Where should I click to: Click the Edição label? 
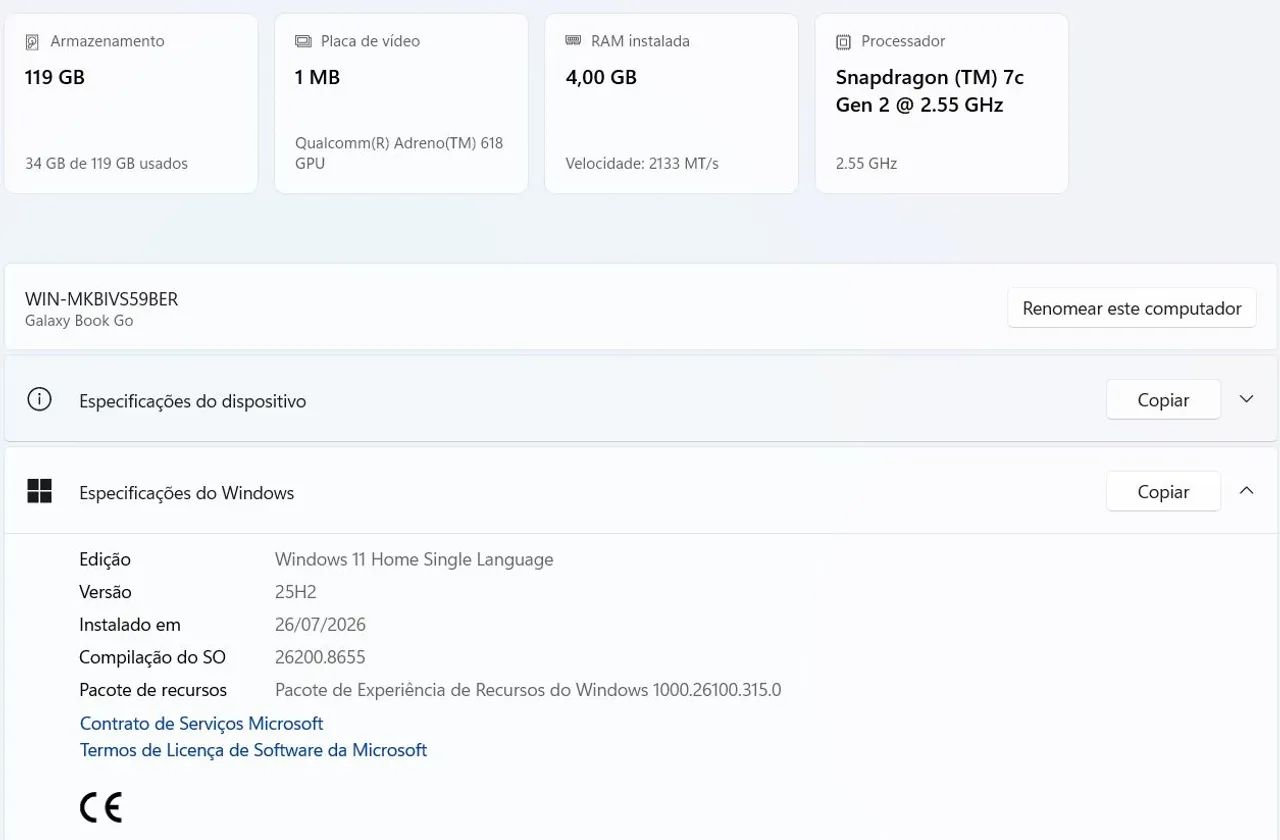[105, 560]
